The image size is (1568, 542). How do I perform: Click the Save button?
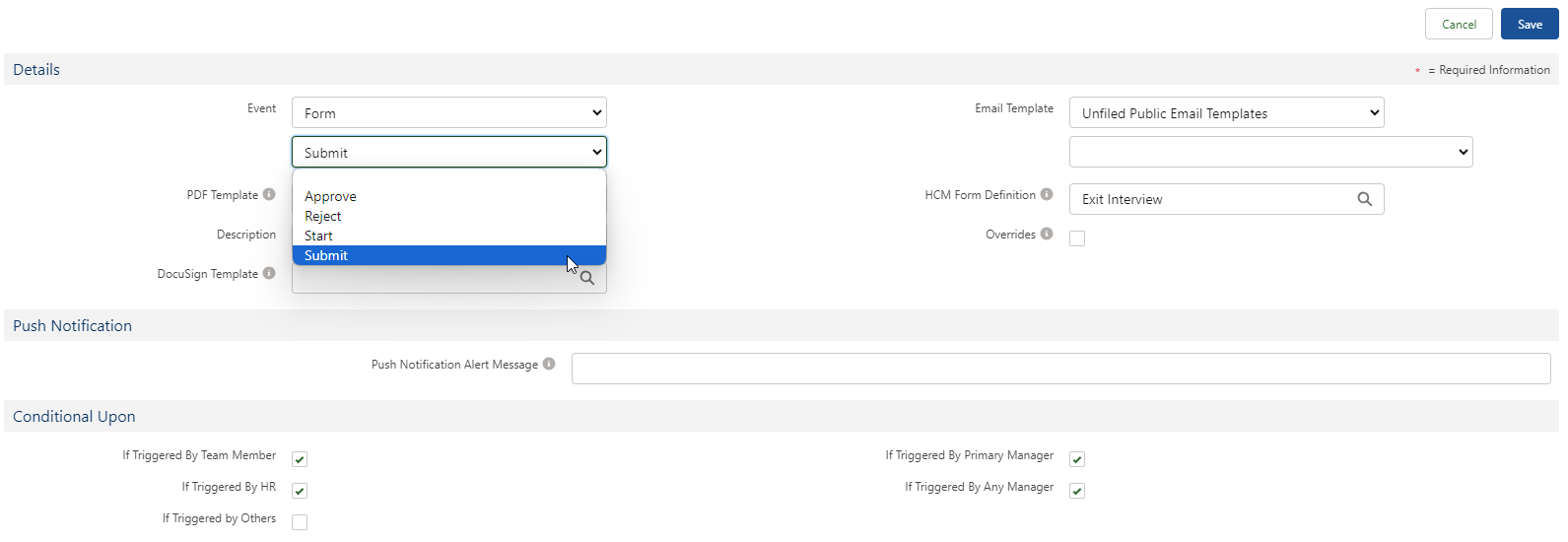click(1529, 25)
